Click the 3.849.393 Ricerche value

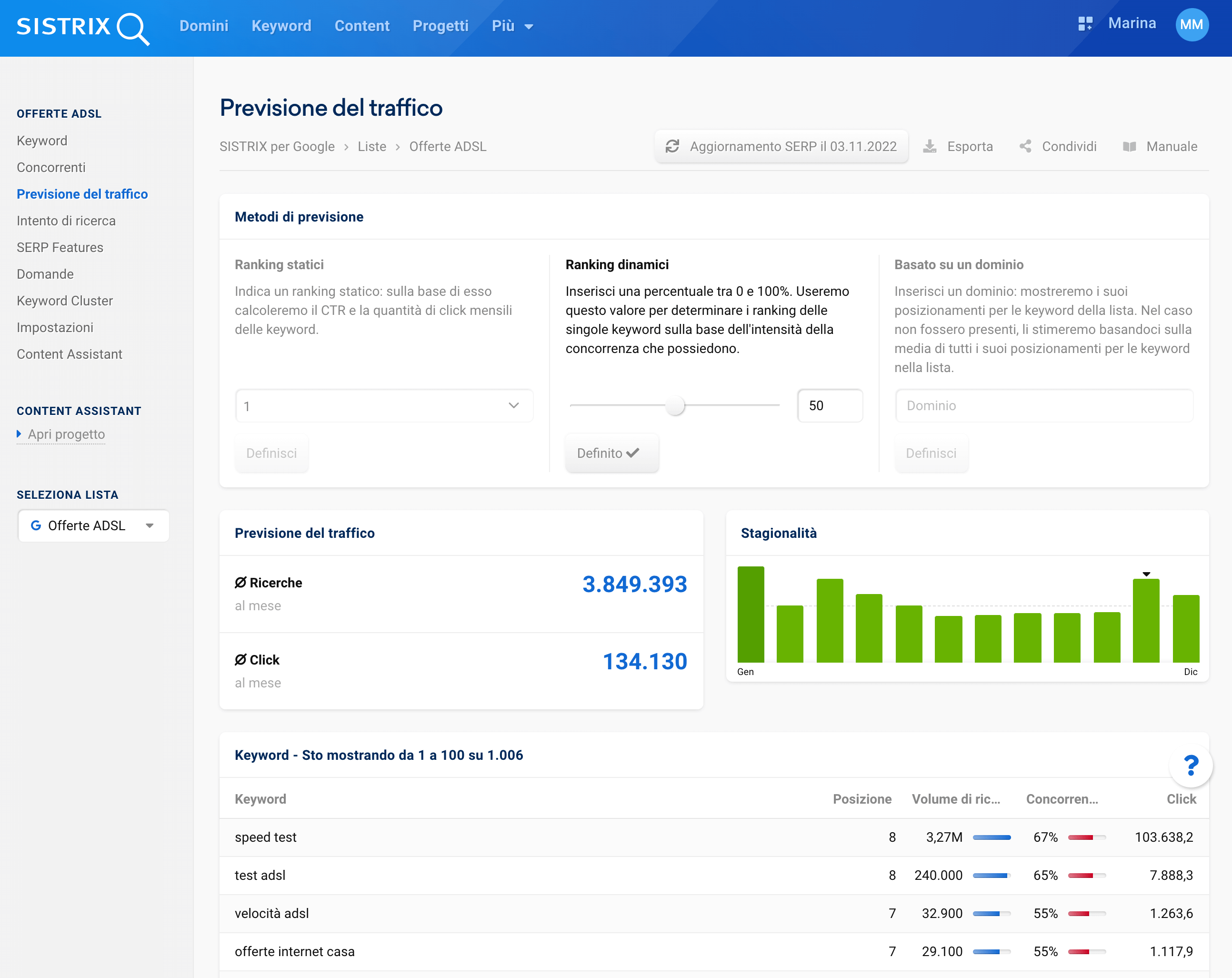(x=634, y=584)
